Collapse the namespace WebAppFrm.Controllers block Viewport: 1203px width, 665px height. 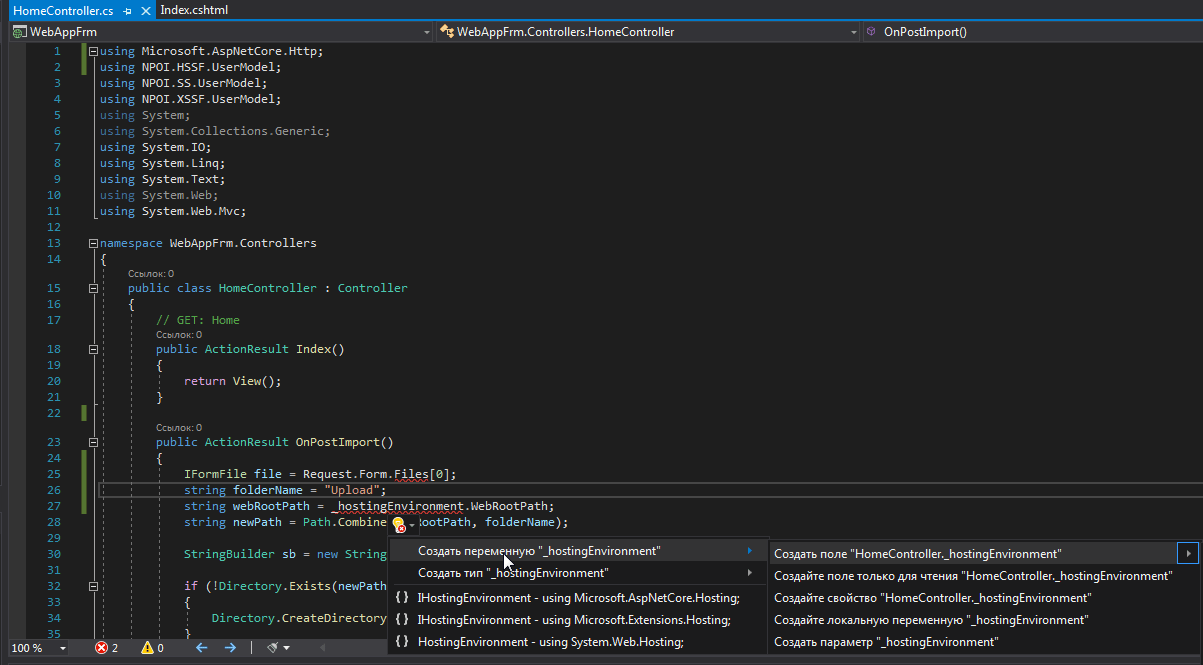[x=93, y=243]
